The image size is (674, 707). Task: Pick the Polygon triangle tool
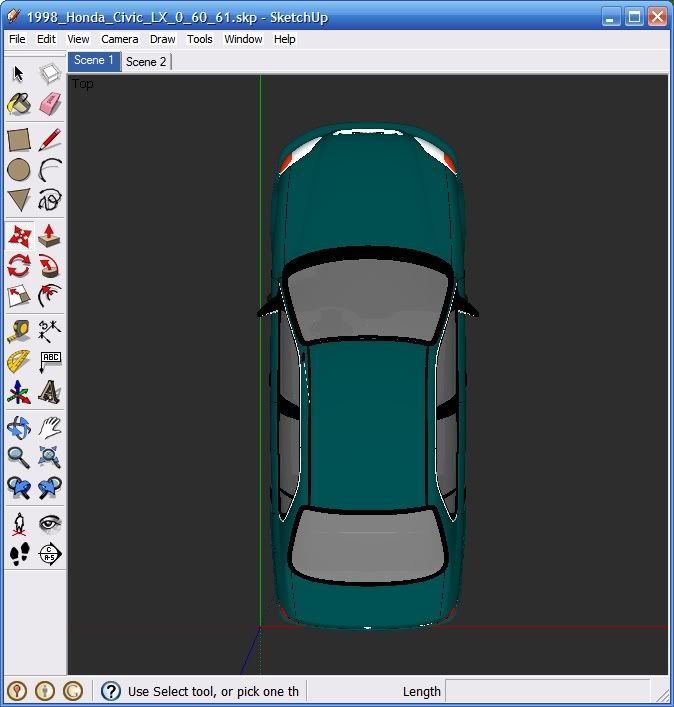18,200
